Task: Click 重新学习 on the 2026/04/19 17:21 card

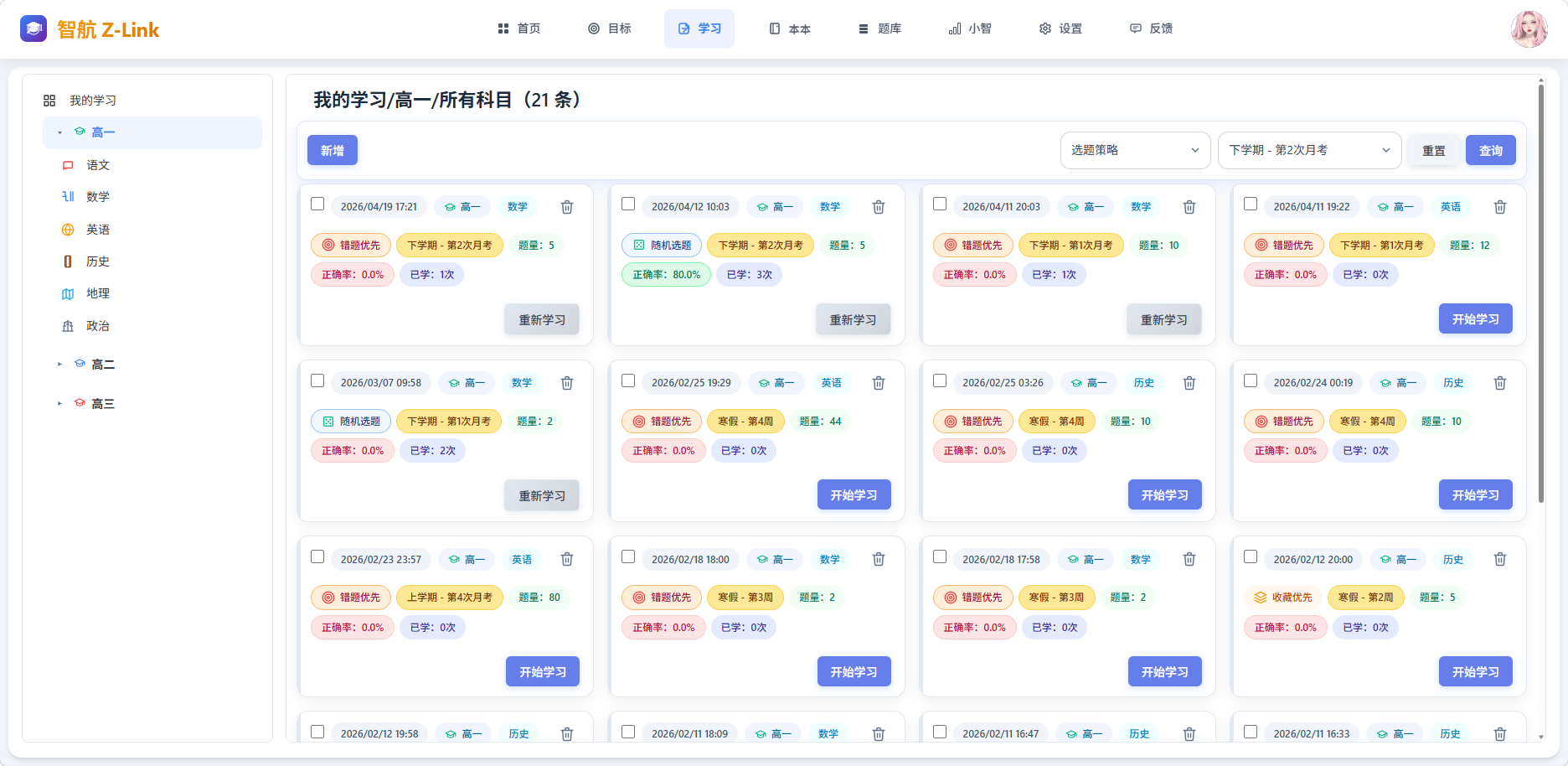Action: coord(542,319)
